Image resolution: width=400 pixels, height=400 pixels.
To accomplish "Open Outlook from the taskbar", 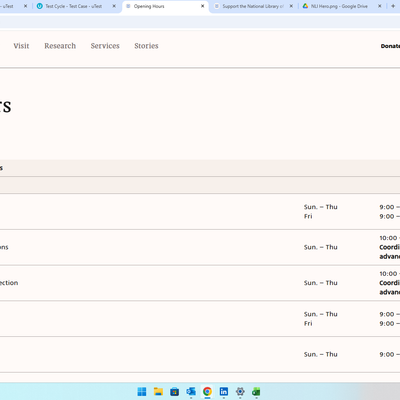I will (x=191, y=392).
